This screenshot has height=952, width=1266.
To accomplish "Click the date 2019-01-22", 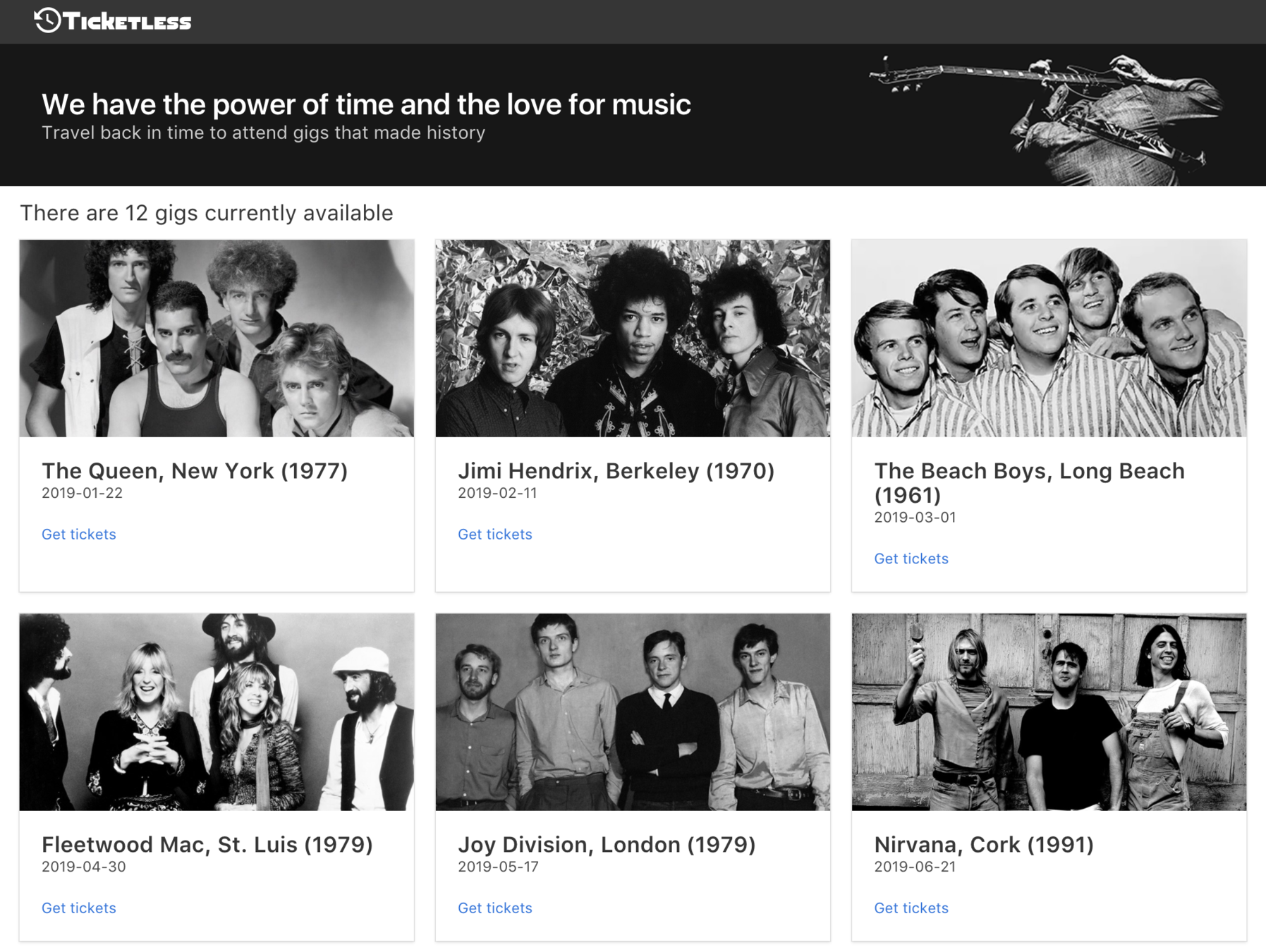I will coord(82,493).
